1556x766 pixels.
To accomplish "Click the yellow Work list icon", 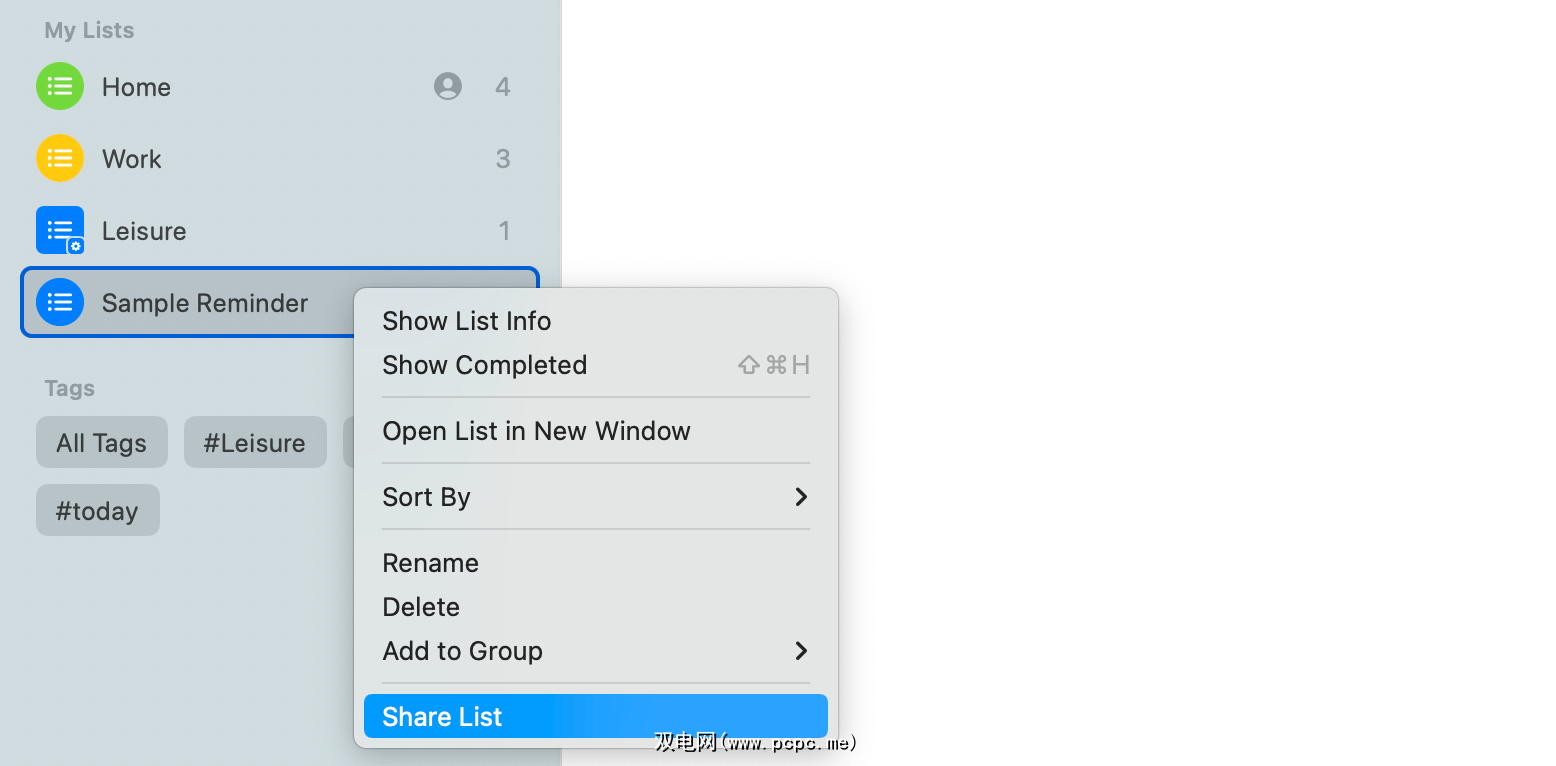I will coord(60,159).
